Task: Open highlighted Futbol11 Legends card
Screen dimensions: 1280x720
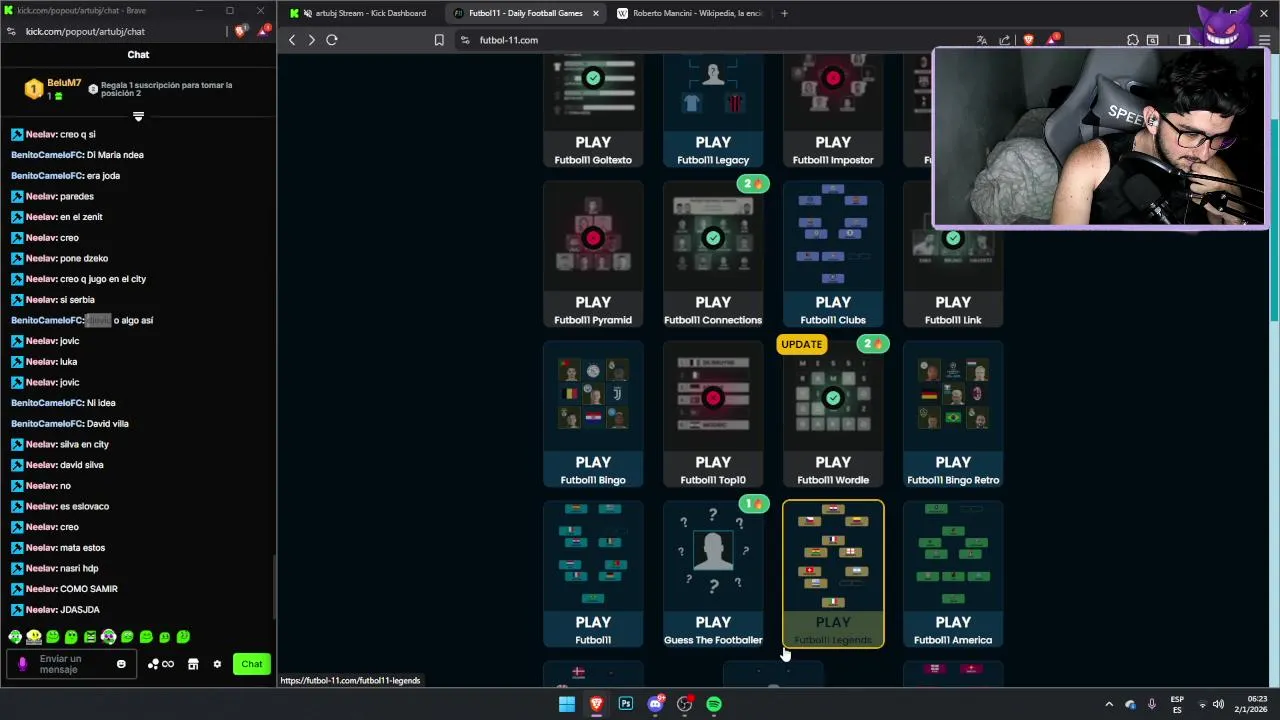Action: 833,574
